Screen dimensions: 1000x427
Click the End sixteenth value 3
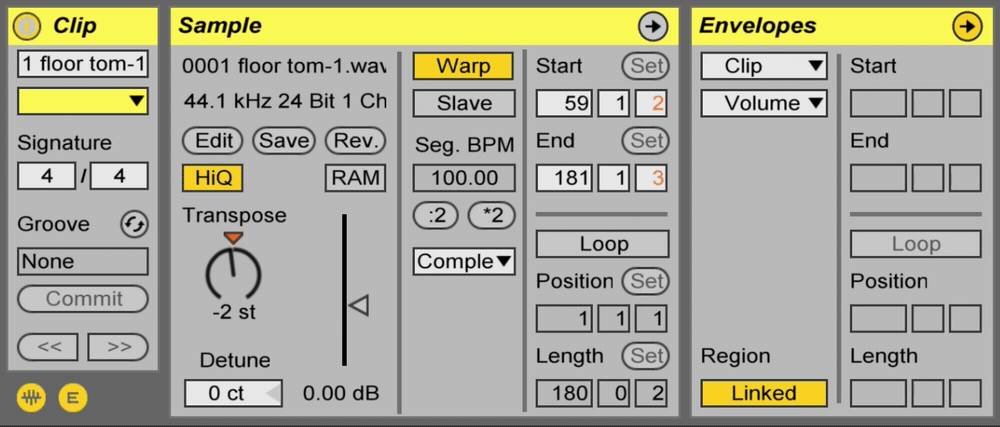[x=651, y=178]
